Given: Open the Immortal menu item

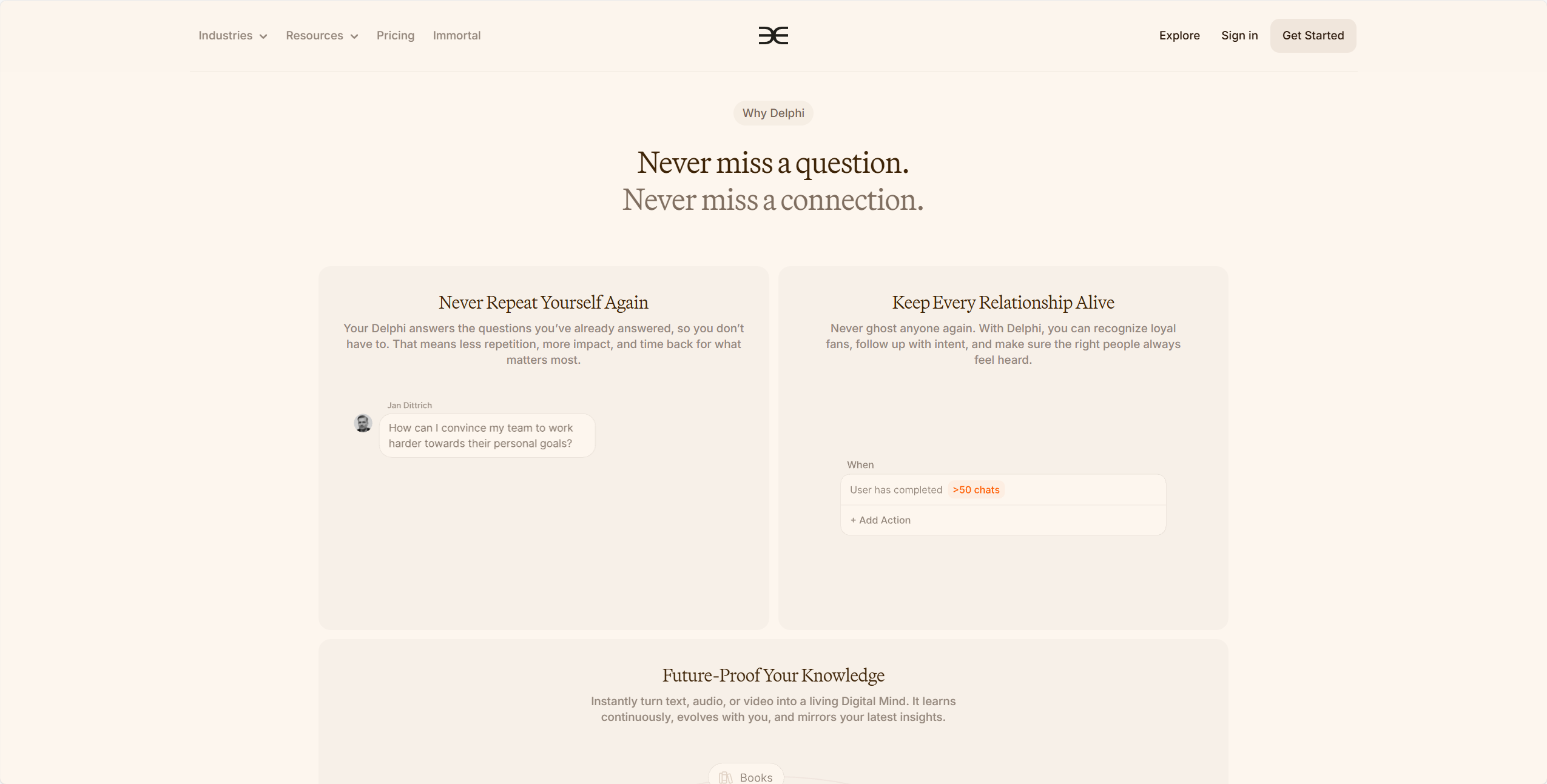Looking at the screenshot, I should (457, 36).
